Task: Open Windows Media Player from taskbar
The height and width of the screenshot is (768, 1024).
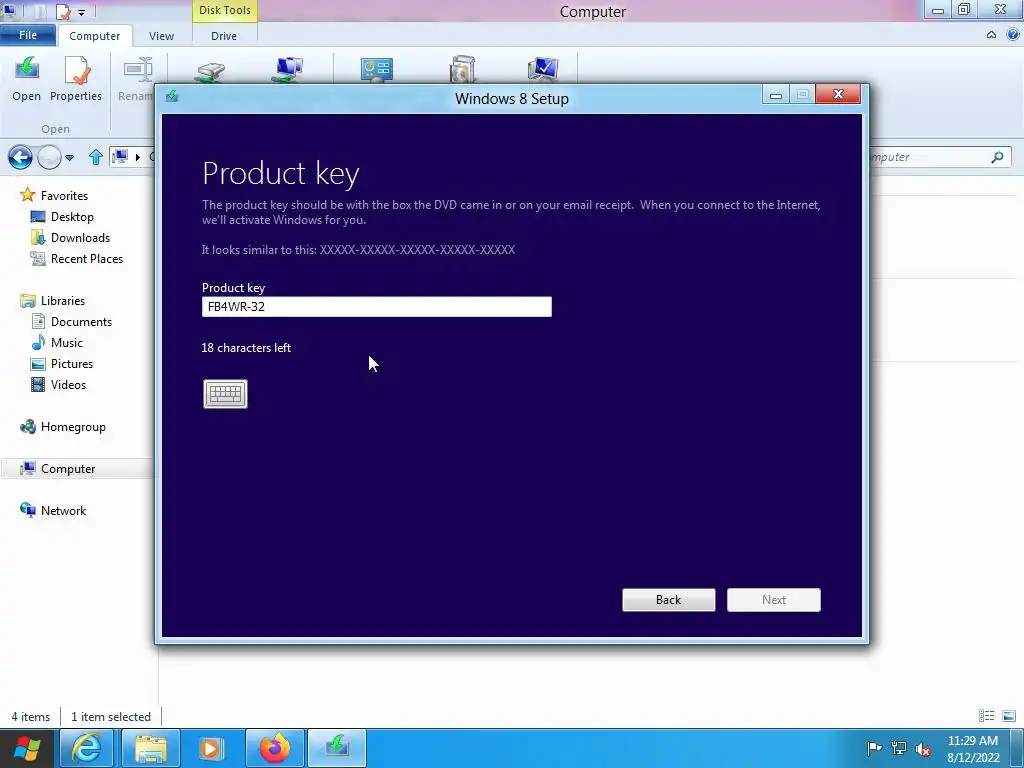Action: coord(211,748)
